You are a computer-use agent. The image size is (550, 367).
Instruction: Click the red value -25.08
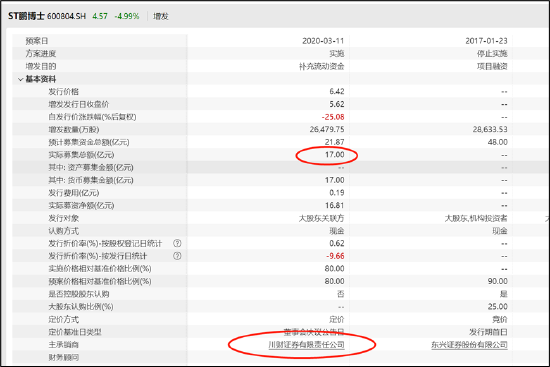point(333,117)
